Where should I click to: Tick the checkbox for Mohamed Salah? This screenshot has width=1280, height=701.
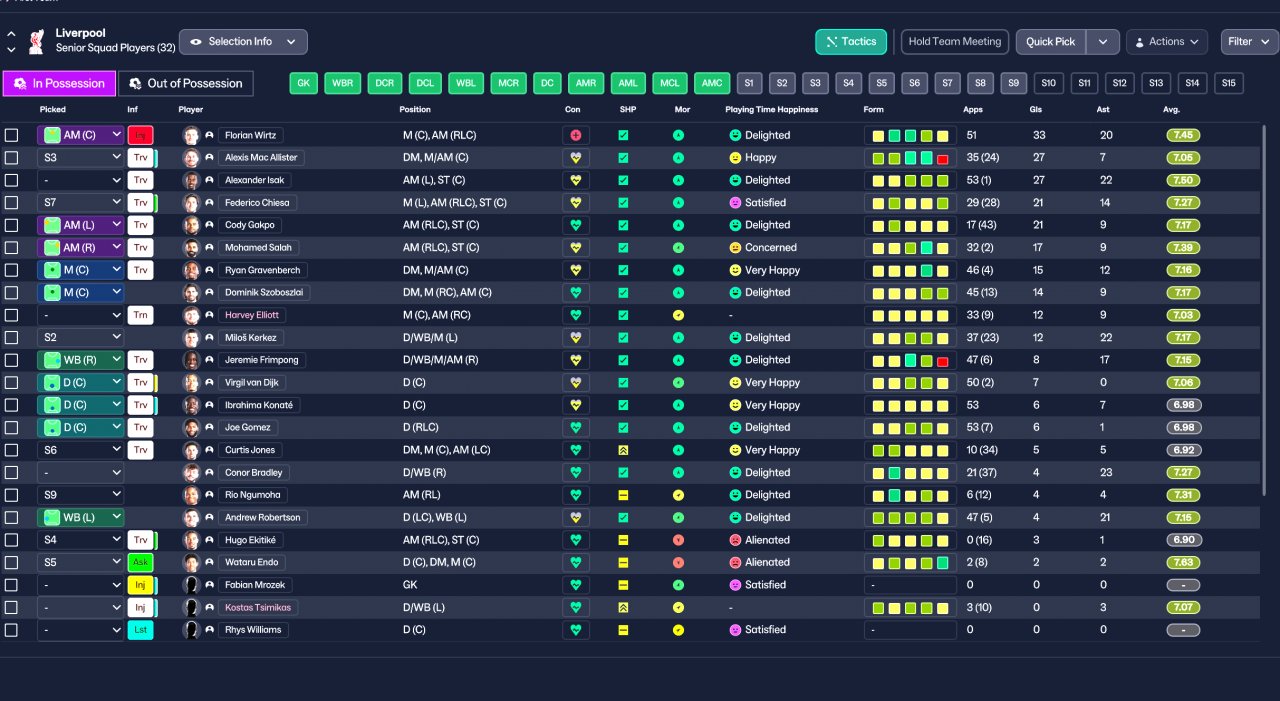point(11,247)
